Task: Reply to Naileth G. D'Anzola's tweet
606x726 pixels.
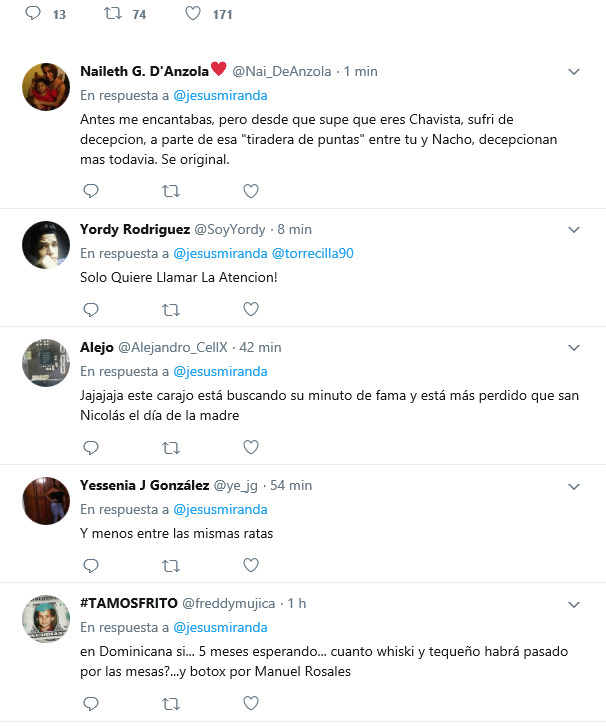Action: (x=90, y=190)
